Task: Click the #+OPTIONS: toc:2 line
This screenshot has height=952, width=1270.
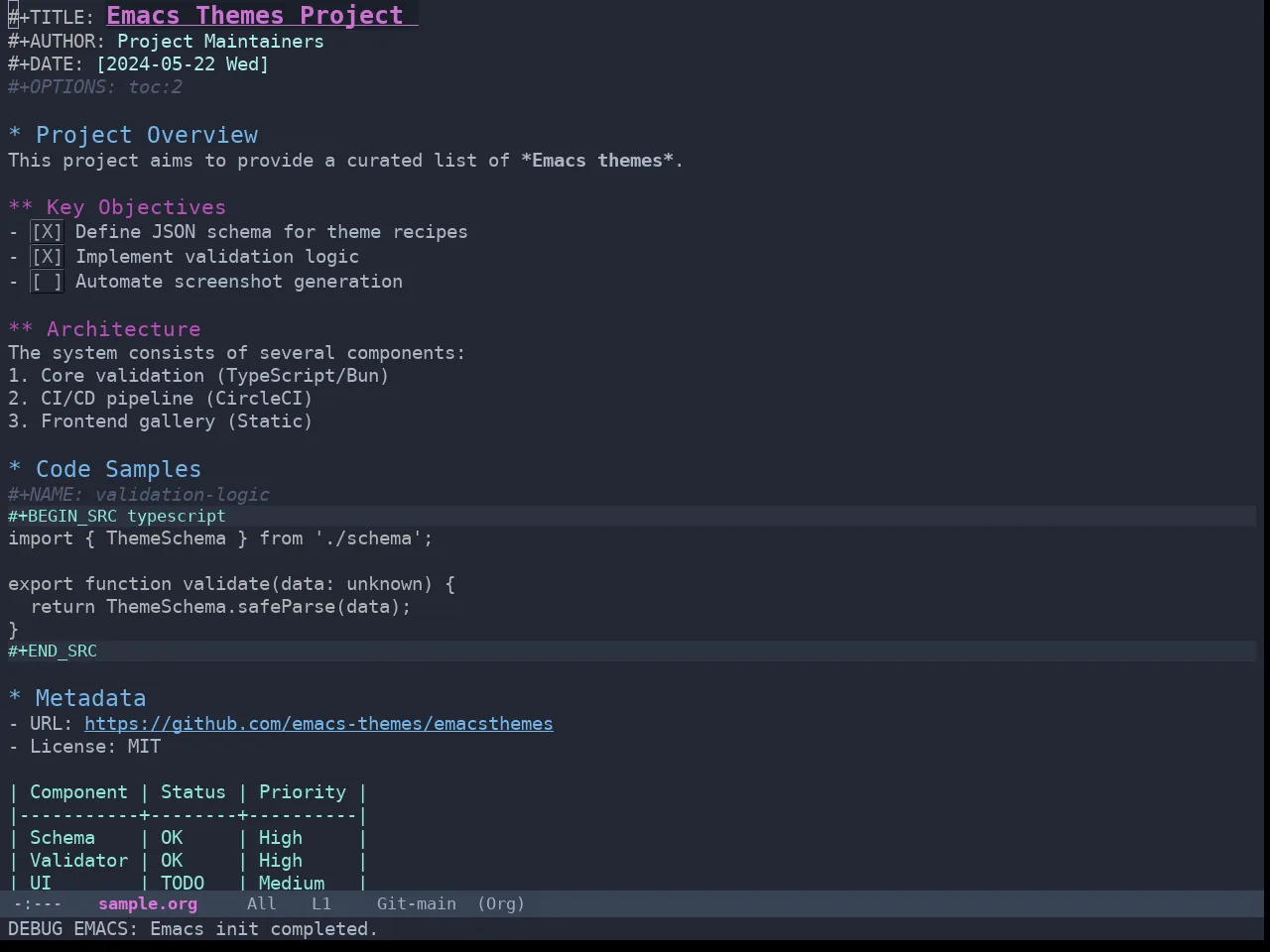Action: point(95,87)
